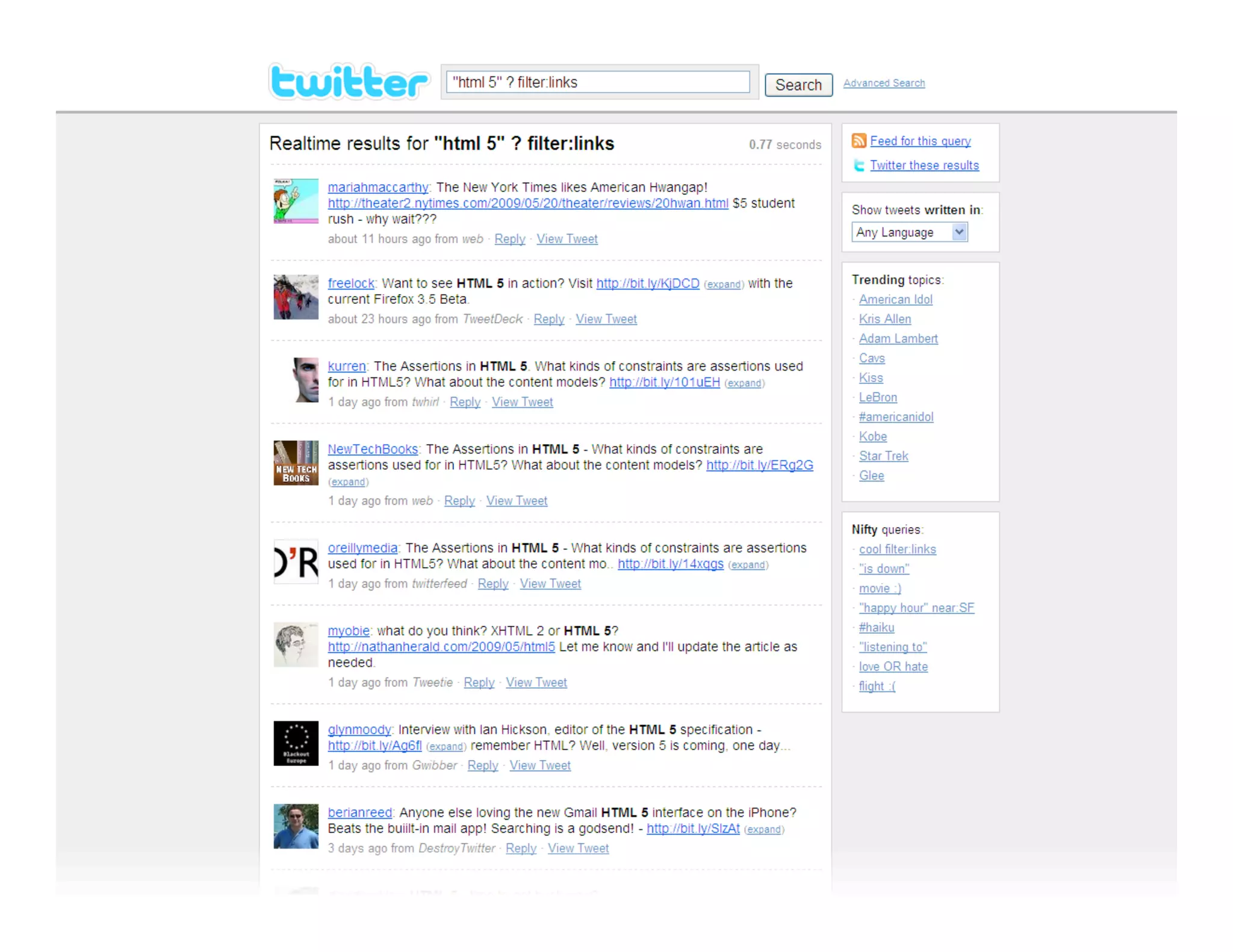Reply to freelock's tweet
Image resolution: width=1233 pixels, height=952 pixels.
tap(548, 319)
